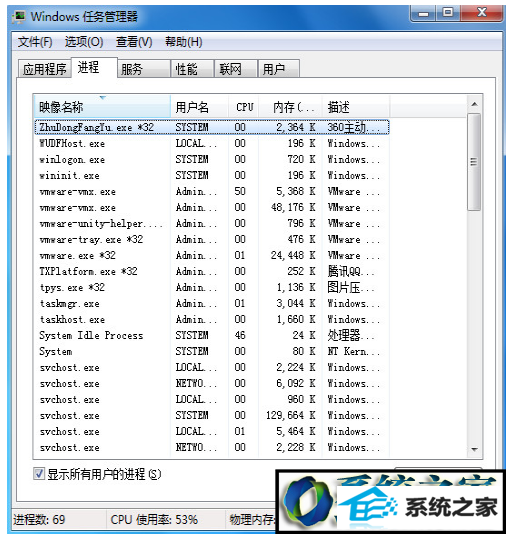Click 物理内存 in the status bar
506x534 pixels.
252,520
